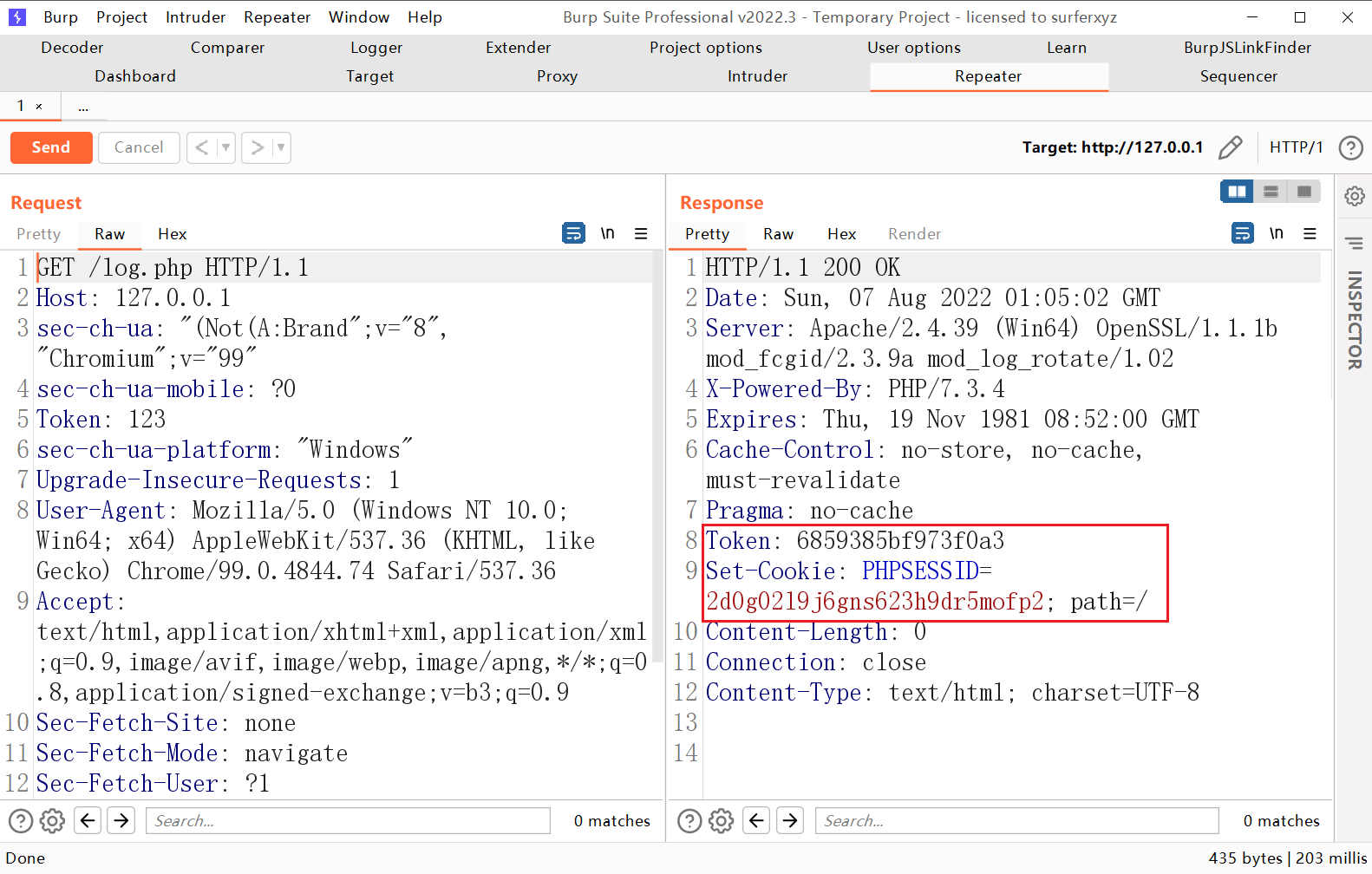1372x874 pixels.
Task: Switch to the Logger tab
Action: coord(376,48)
